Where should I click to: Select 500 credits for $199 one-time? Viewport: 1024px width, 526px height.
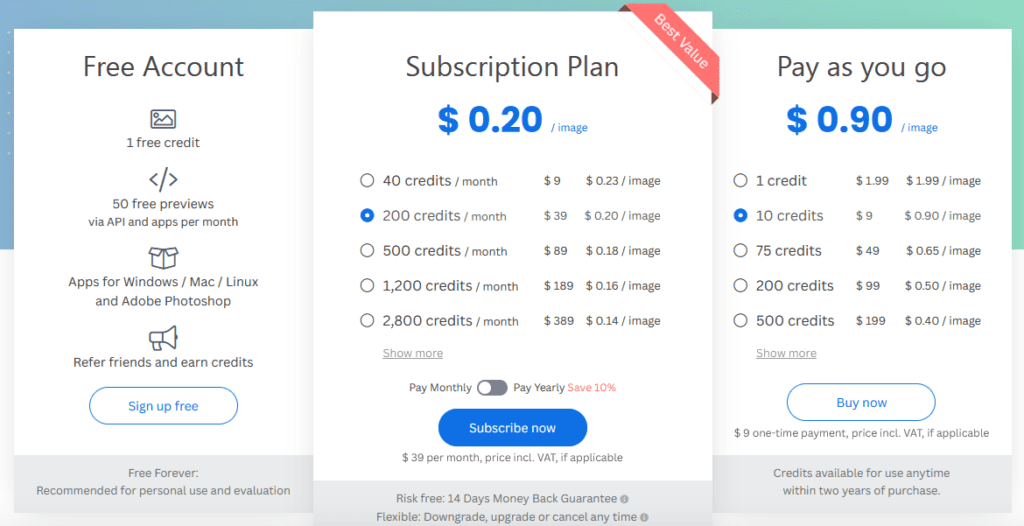point(740,321)
